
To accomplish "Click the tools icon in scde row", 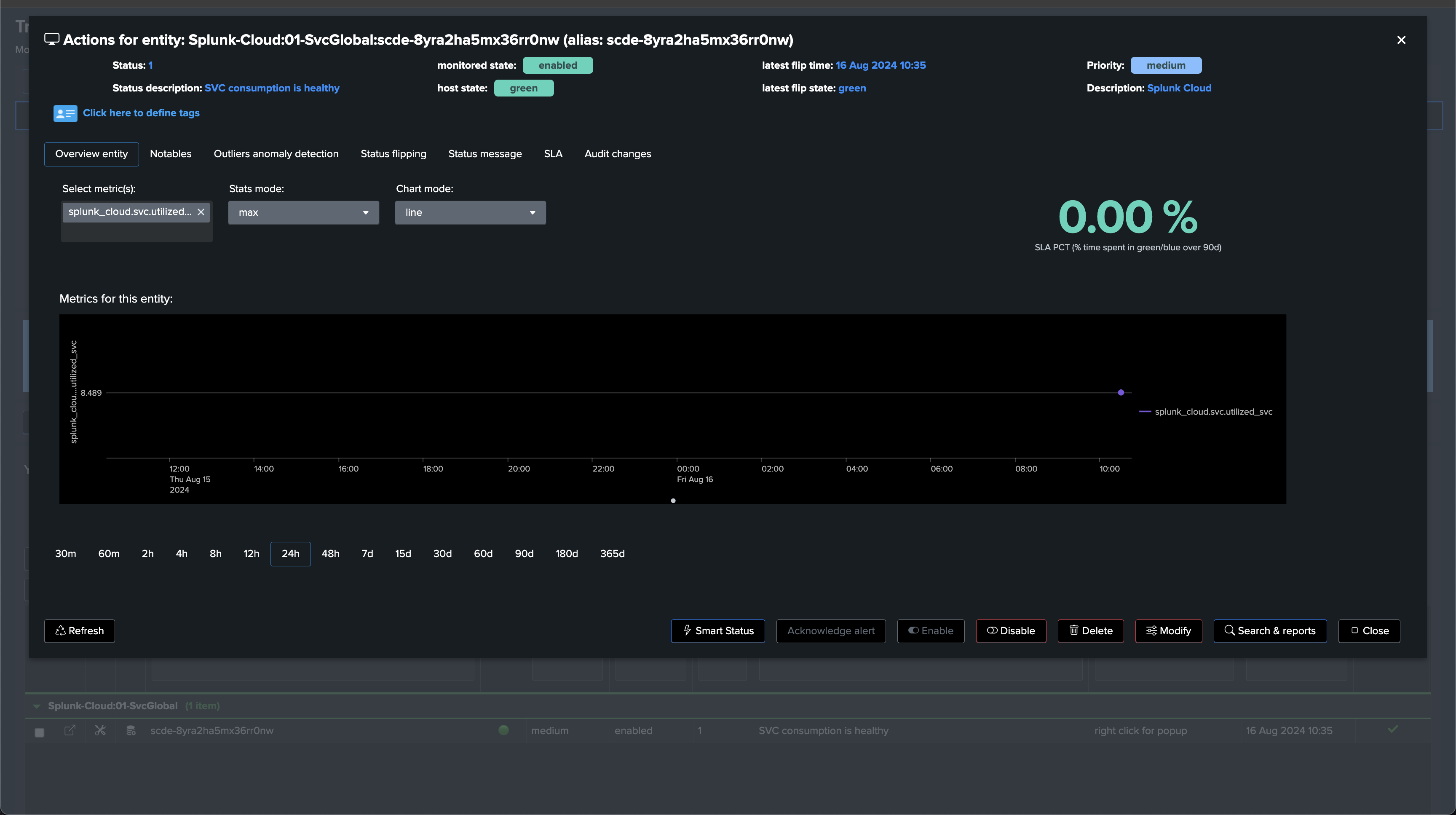I will (100, 730).
